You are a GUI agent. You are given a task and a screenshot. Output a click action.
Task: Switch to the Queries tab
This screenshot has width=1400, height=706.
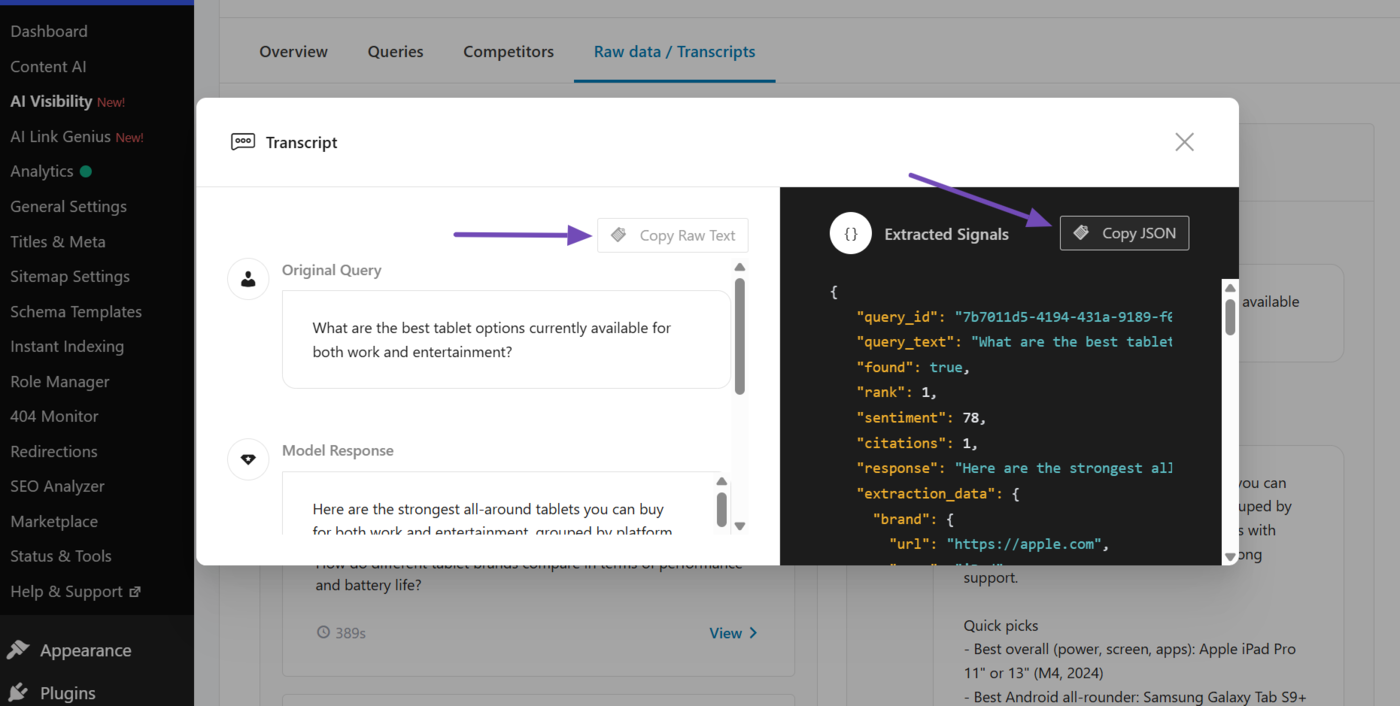pos(395,51)
